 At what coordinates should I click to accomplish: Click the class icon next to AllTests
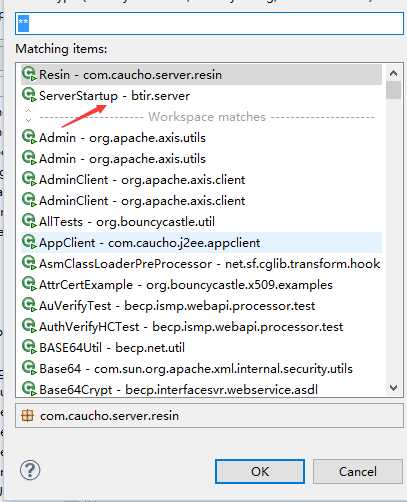click(29, 221)
